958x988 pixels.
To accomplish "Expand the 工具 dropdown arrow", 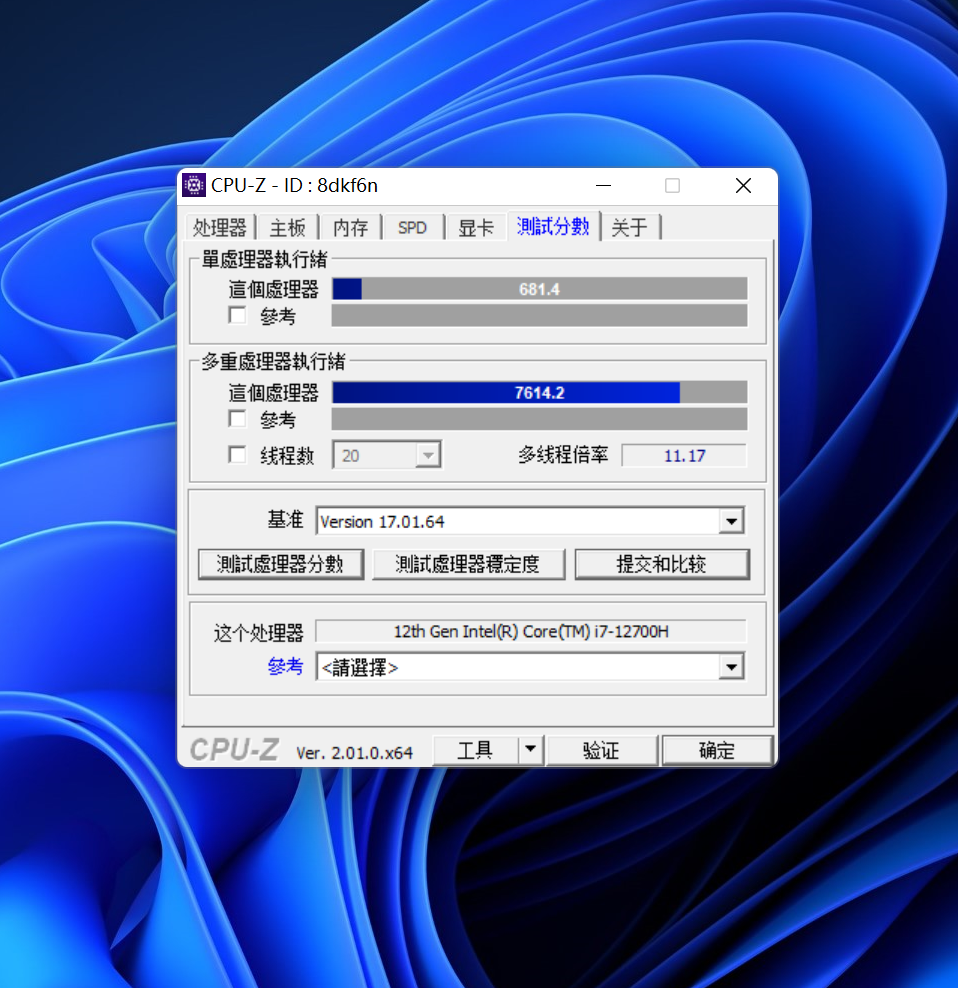I will pyautogui.click(x=531, y=750).
